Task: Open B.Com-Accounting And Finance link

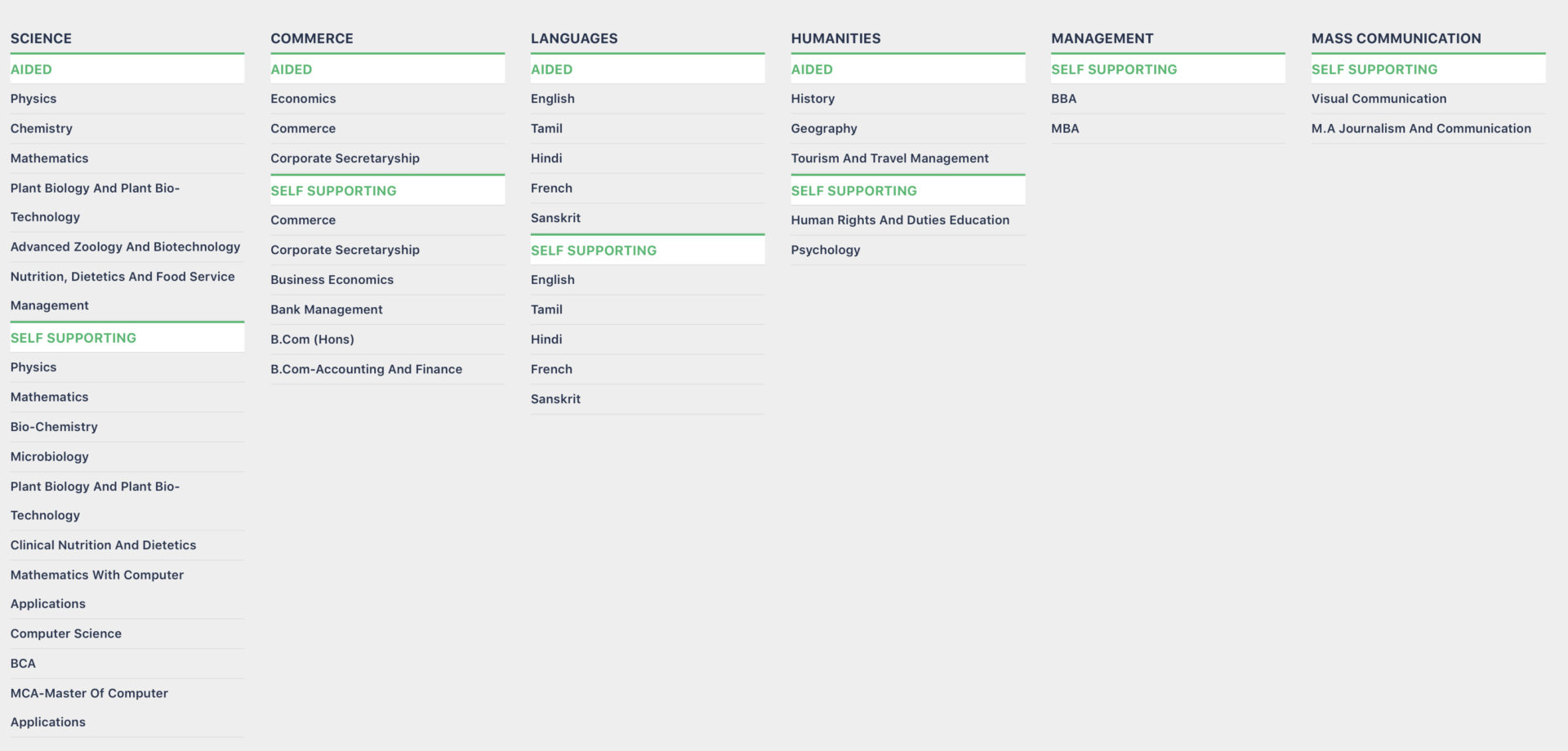Action: (366, 369)
